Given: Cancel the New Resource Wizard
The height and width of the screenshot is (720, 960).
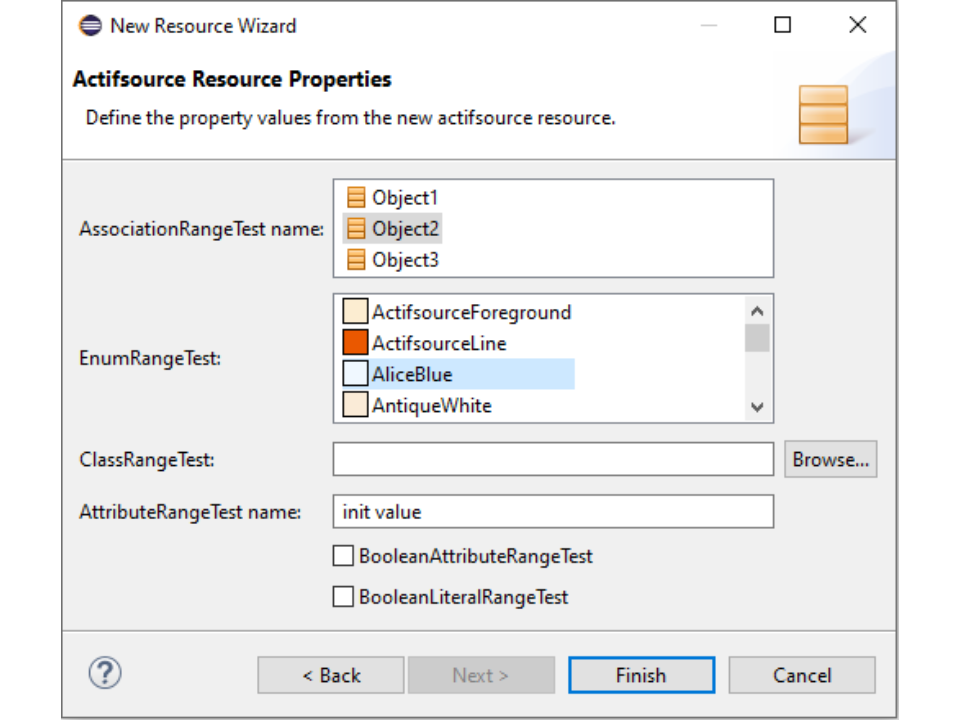Looking at the screenshot, I should click(x=801, y=675).
